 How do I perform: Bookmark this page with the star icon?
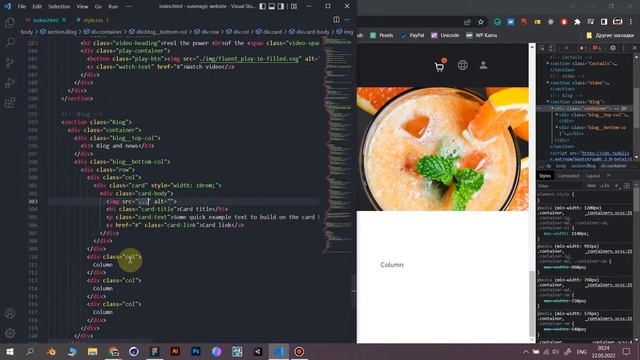click(481, 22)
